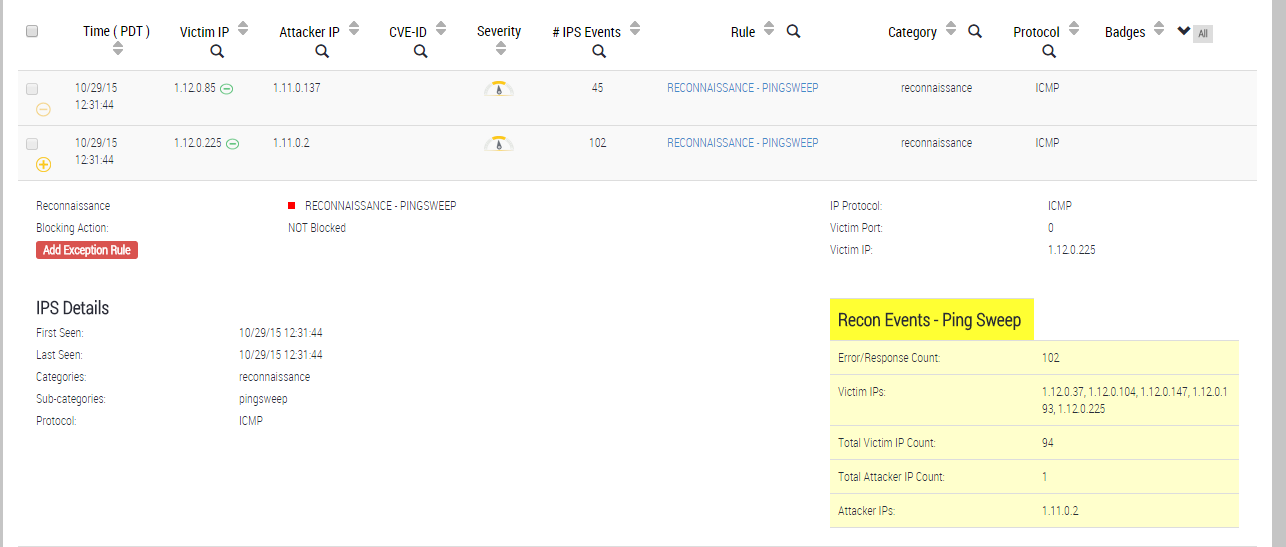Check the row checkbox for victim 1.12.0.85
The width and height of the screenshot is (1286, 547).
(32, 89)
